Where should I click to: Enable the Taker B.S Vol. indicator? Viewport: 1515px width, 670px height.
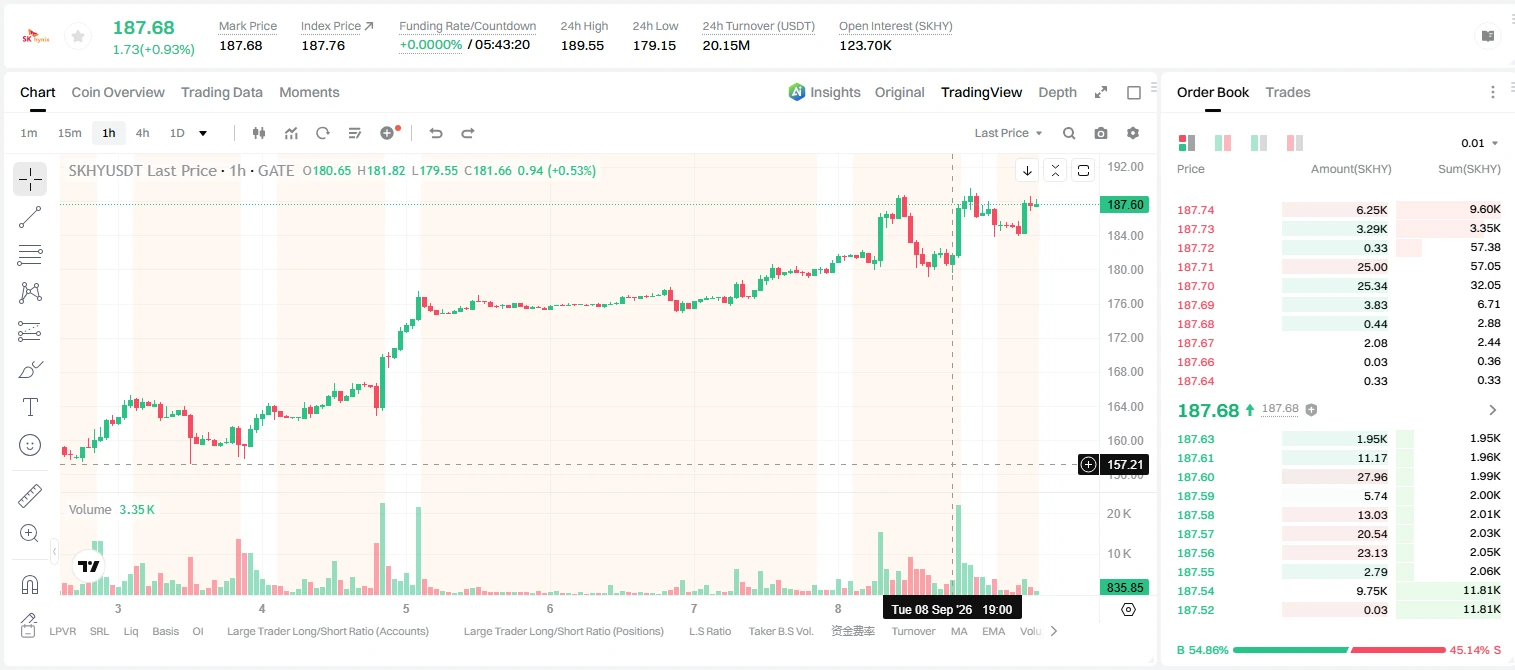[783, 631]
